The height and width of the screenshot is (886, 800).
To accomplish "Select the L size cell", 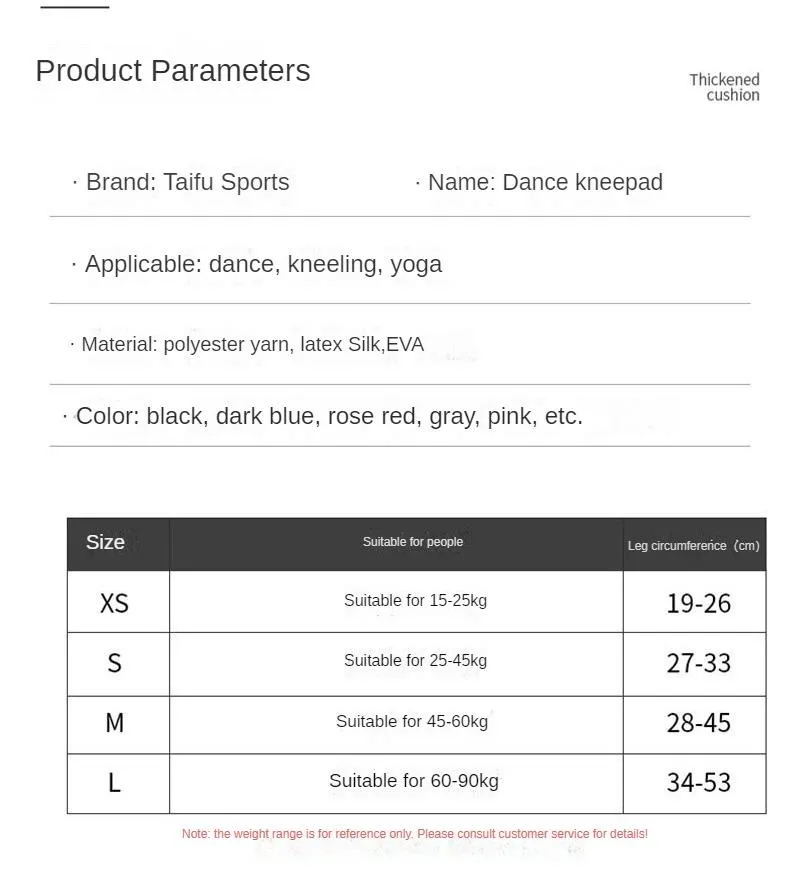I will 115,782.
